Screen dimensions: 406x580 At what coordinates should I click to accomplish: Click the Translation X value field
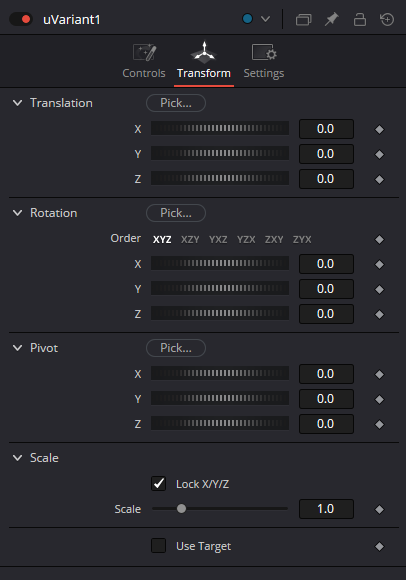(x=326, y=129)
